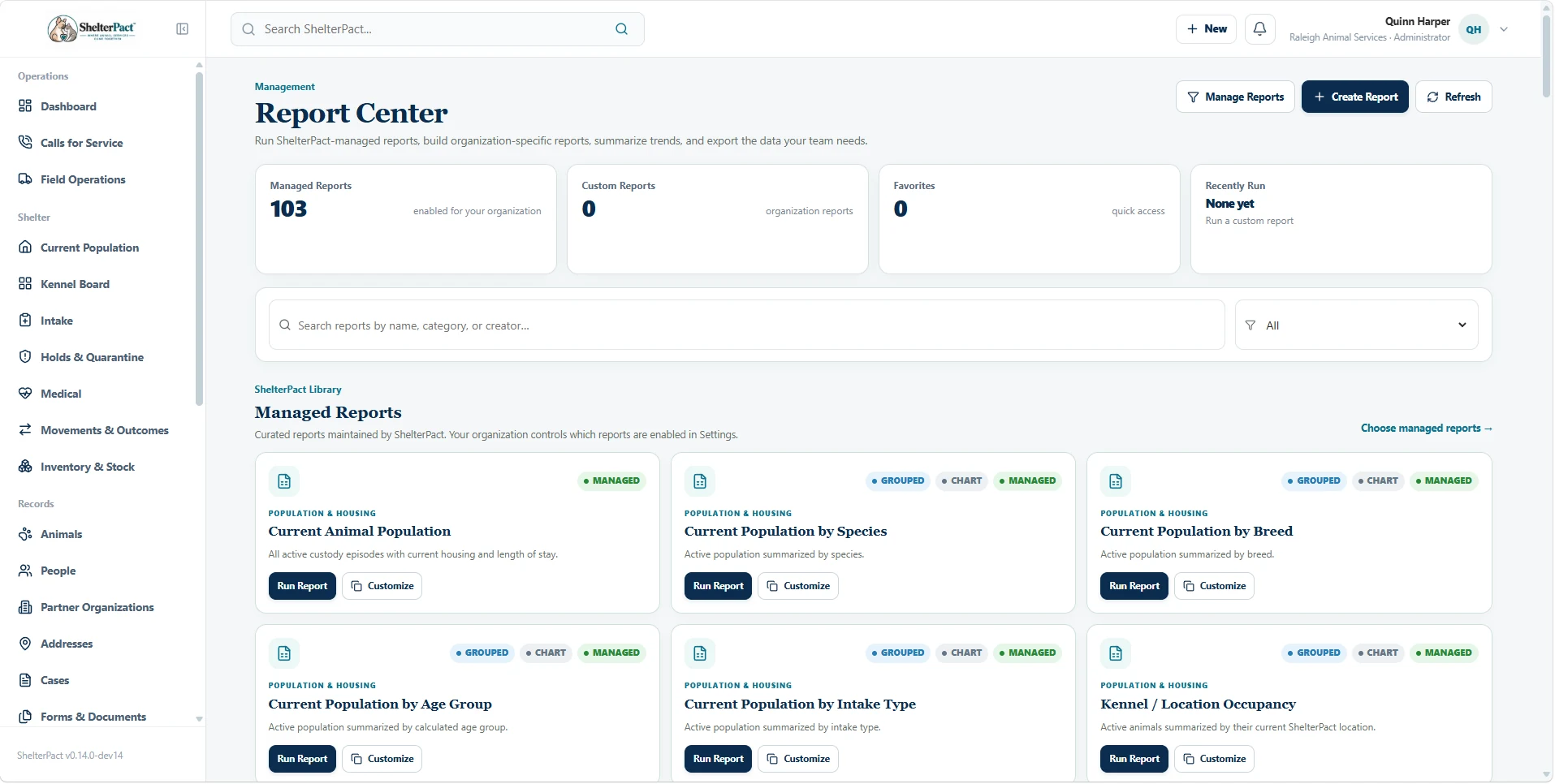Click the ShelterPact logo
Image resolution: width=1555 pixels, height=784 pixels.
pos(92,28)
